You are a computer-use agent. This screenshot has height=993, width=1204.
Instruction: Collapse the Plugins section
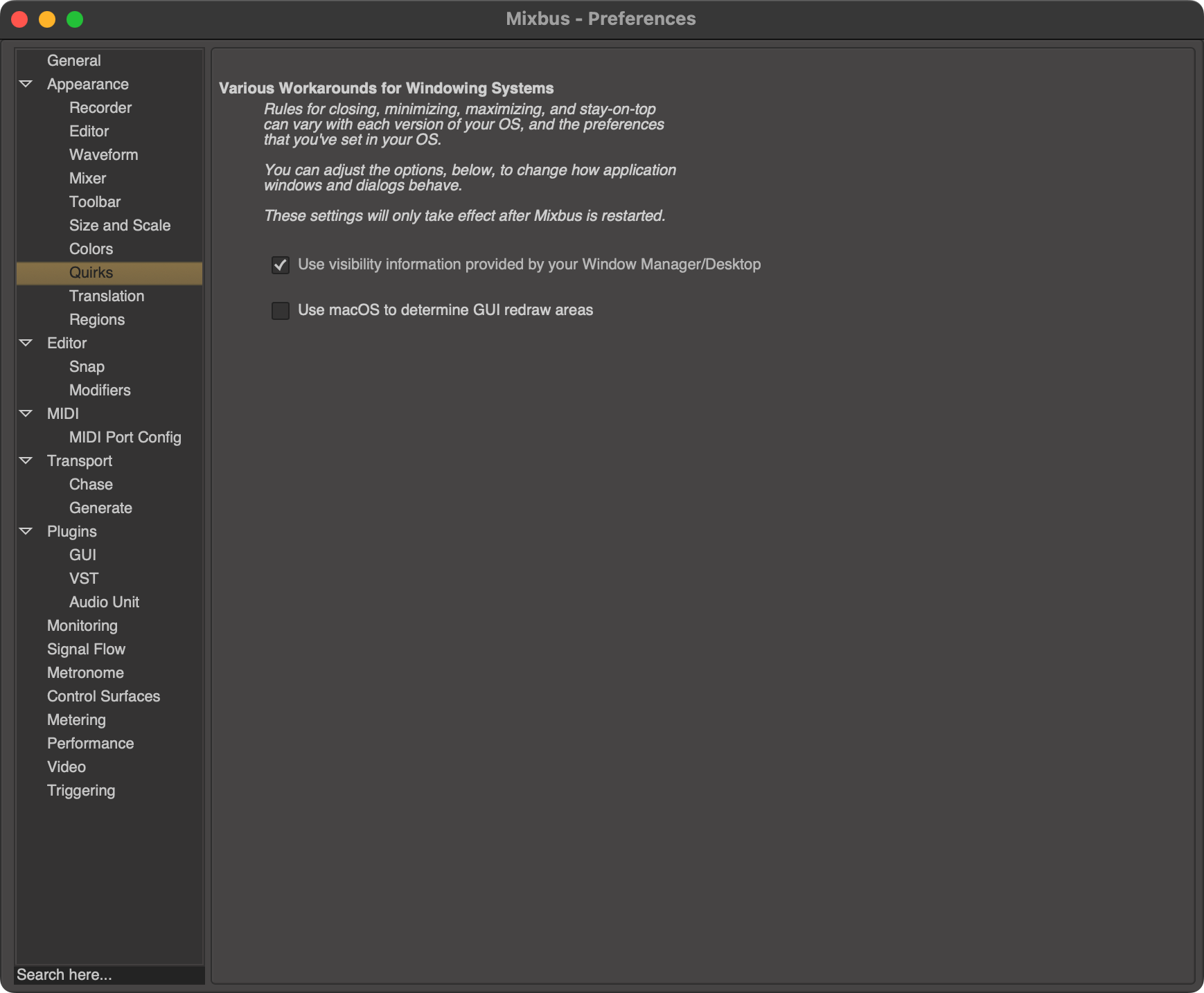pyautogui.click(x=26, y=531)
